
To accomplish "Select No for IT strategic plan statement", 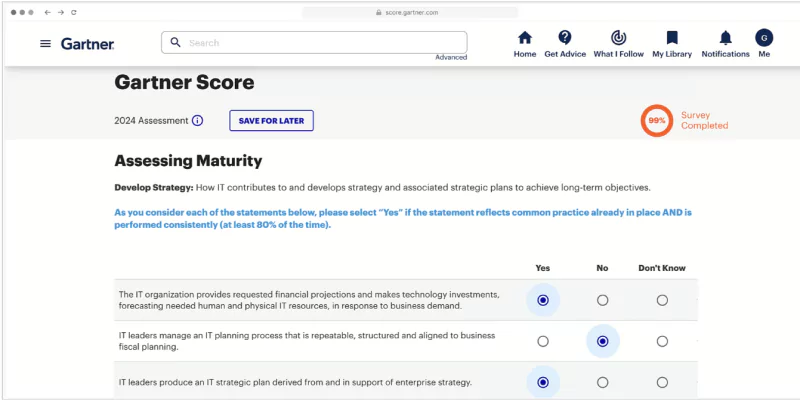I will point(602,382).
